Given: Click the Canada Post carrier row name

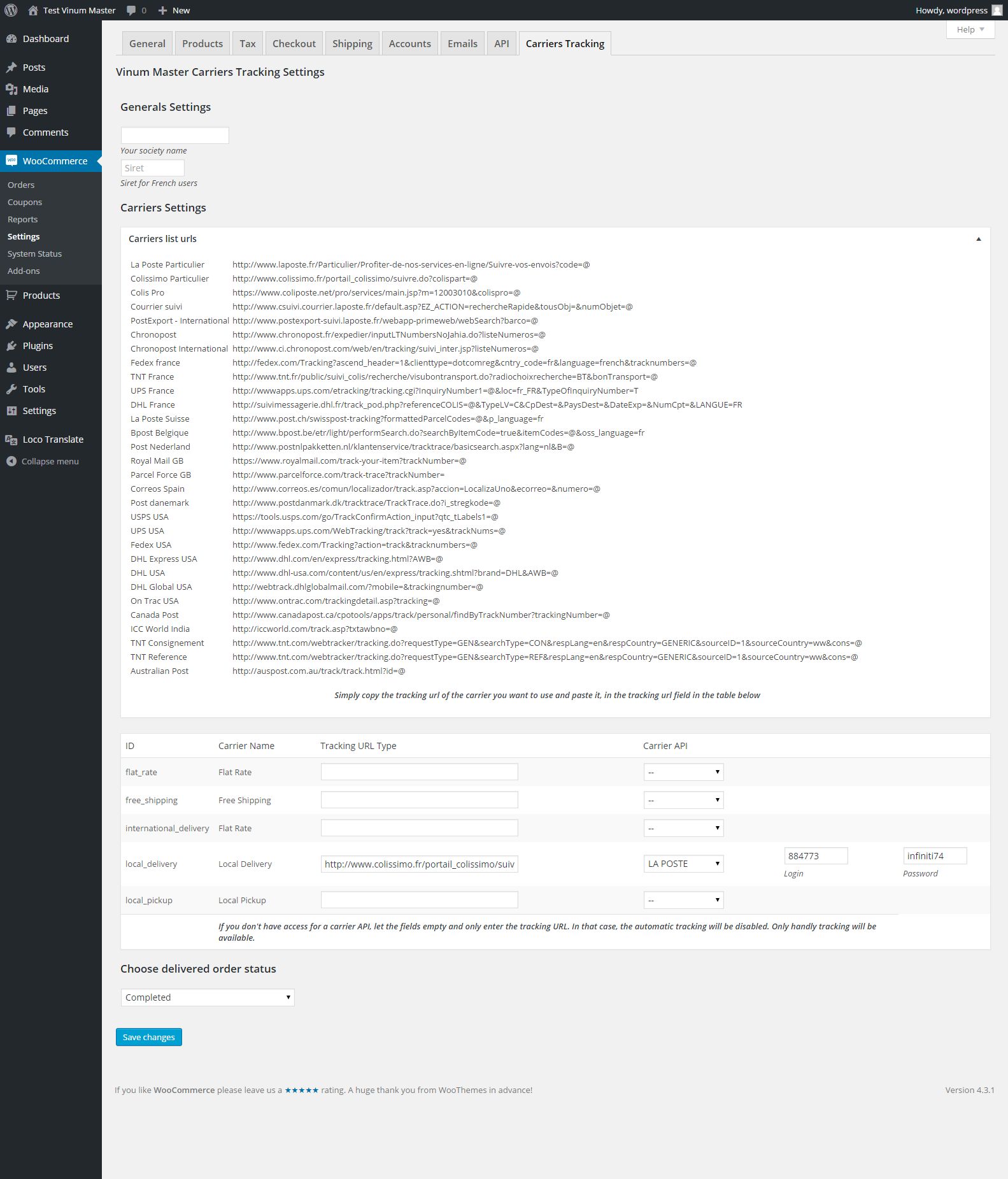Looking at the screenshot, I should 155,615.
